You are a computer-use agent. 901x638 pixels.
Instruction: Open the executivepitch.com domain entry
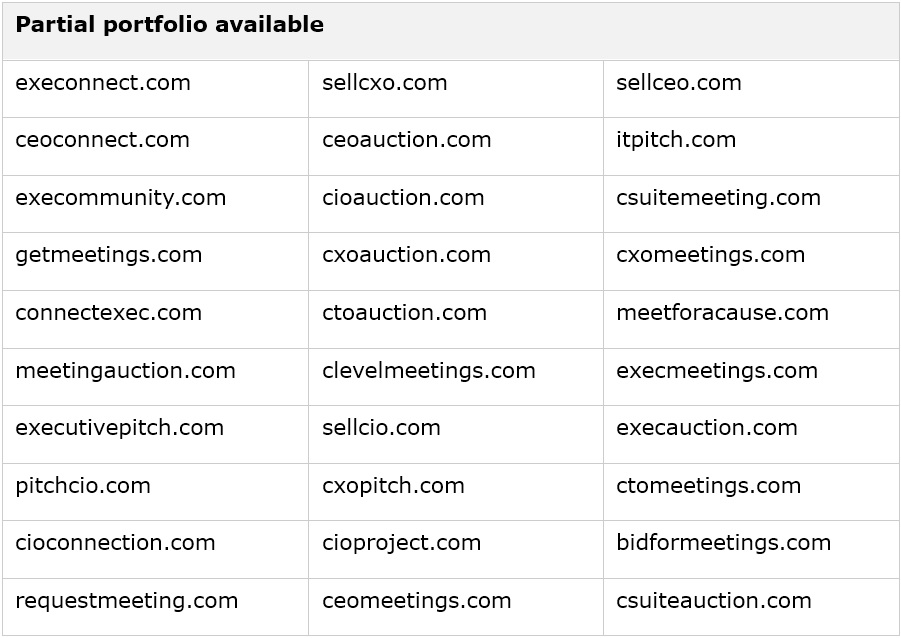pos(119,428)
